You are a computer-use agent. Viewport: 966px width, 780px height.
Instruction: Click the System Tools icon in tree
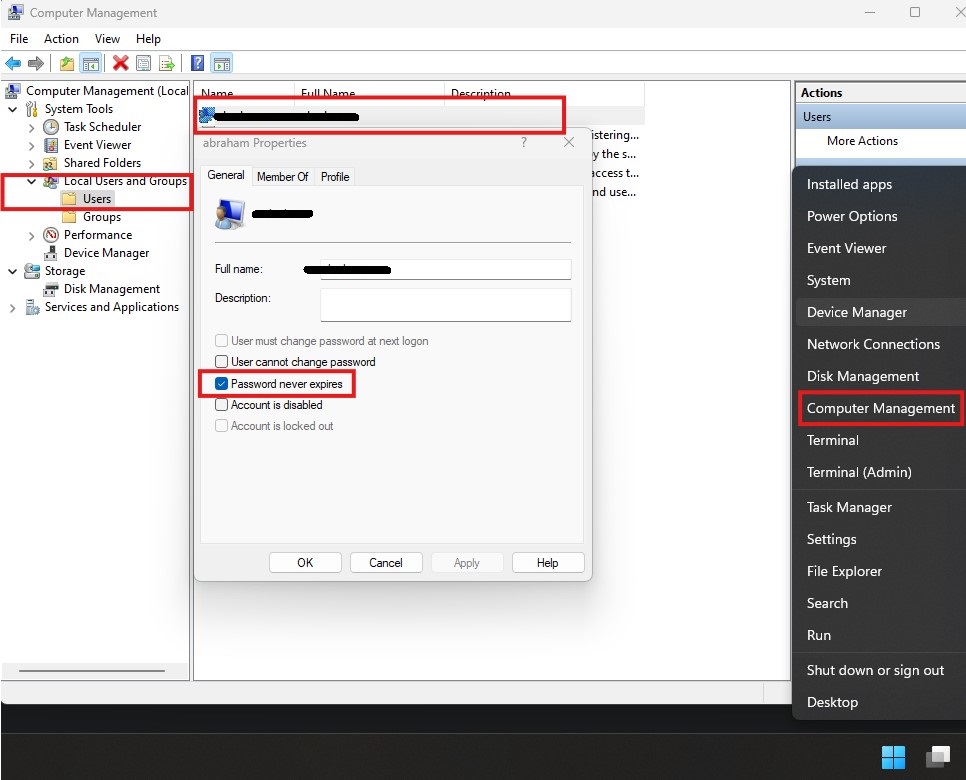coord(32,109)
